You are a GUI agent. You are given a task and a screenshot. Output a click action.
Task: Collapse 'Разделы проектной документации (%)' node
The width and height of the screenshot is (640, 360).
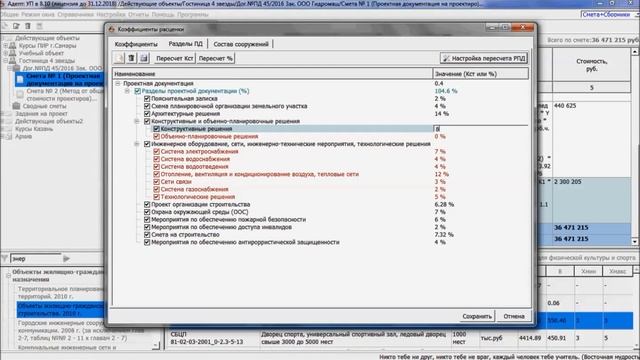pyautogui.click(x=127, y=91)
